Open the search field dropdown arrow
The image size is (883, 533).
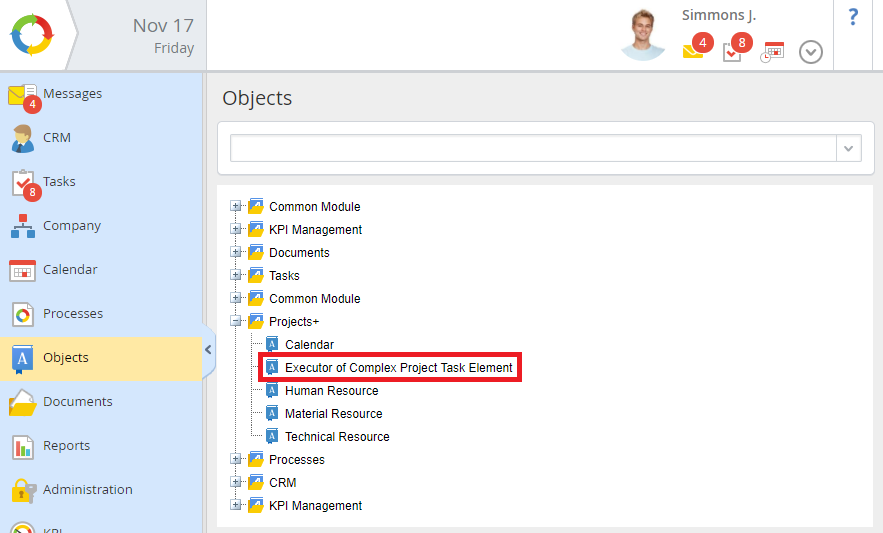tap(849, 148)
